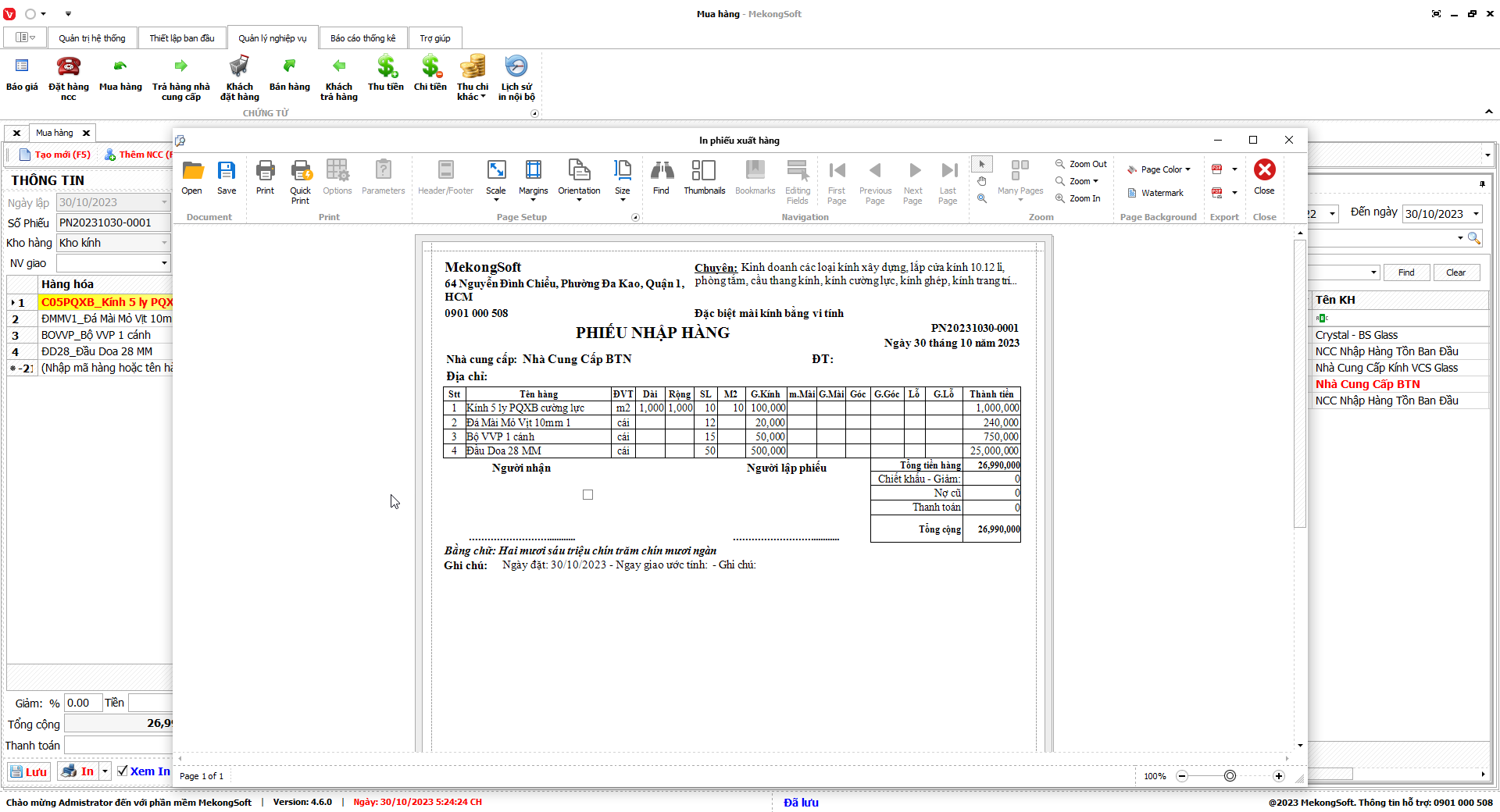
Task: Click the empty checkbox on the report page
Action: [x=588, y=494]
